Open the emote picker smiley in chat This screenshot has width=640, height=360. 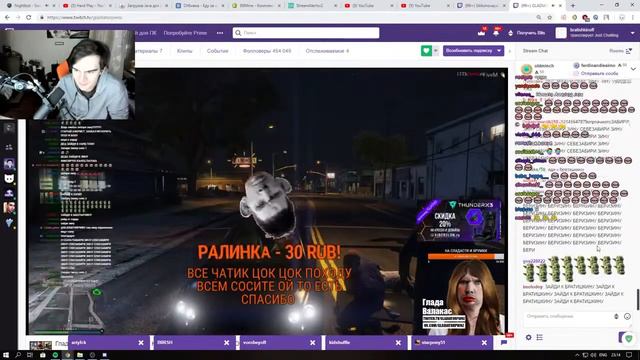[627, 316]
